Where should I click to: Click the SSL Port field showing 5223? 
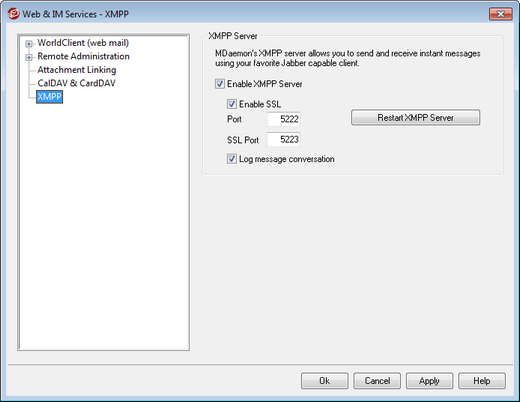283,139
